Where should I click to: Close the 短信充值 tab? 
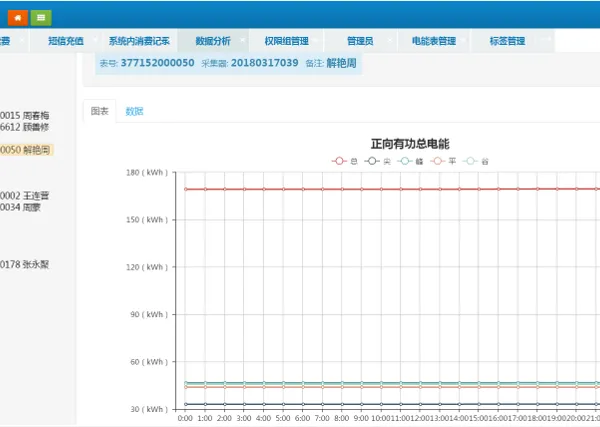95,39
